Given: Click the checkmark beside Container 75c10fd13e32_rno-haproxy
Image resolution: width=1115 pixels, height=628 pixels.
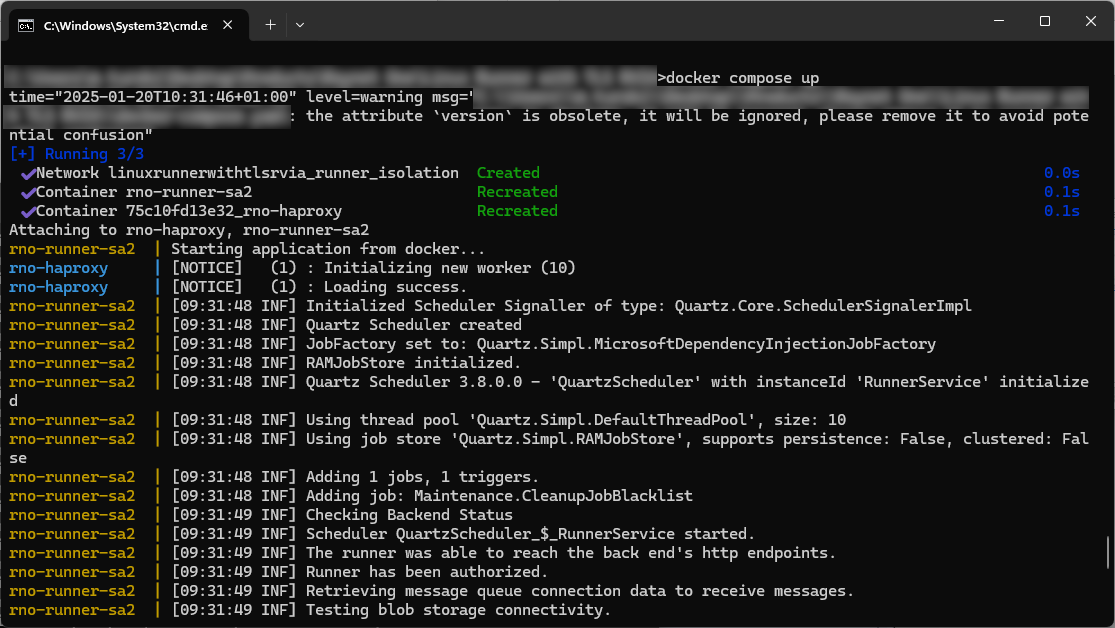Looking at the screenshot, I should click(x=28, y=212).
